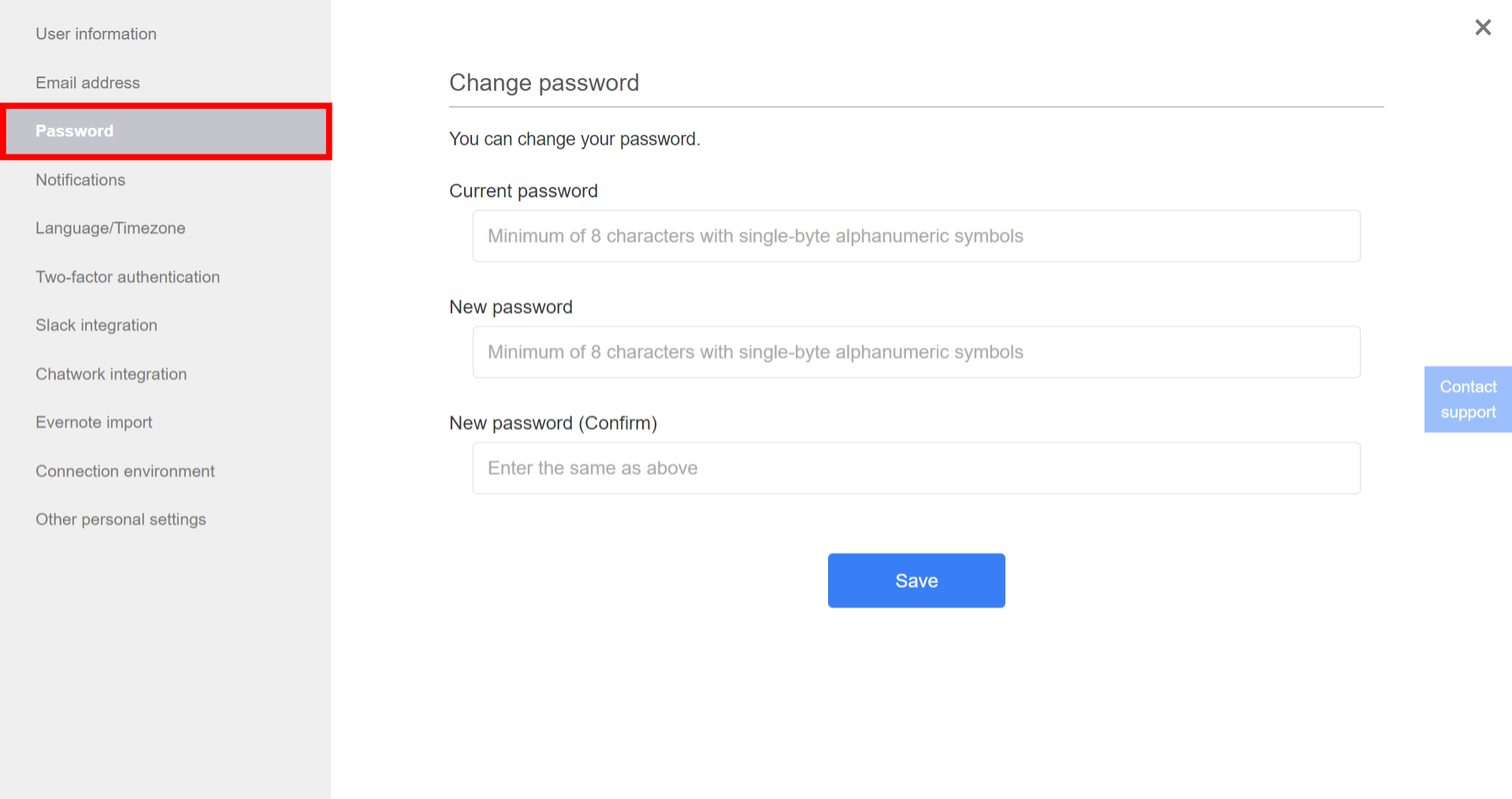This screenshot has height=799, width=1512.
Task: Open the Email address settings section
Action: coord(87,82)
